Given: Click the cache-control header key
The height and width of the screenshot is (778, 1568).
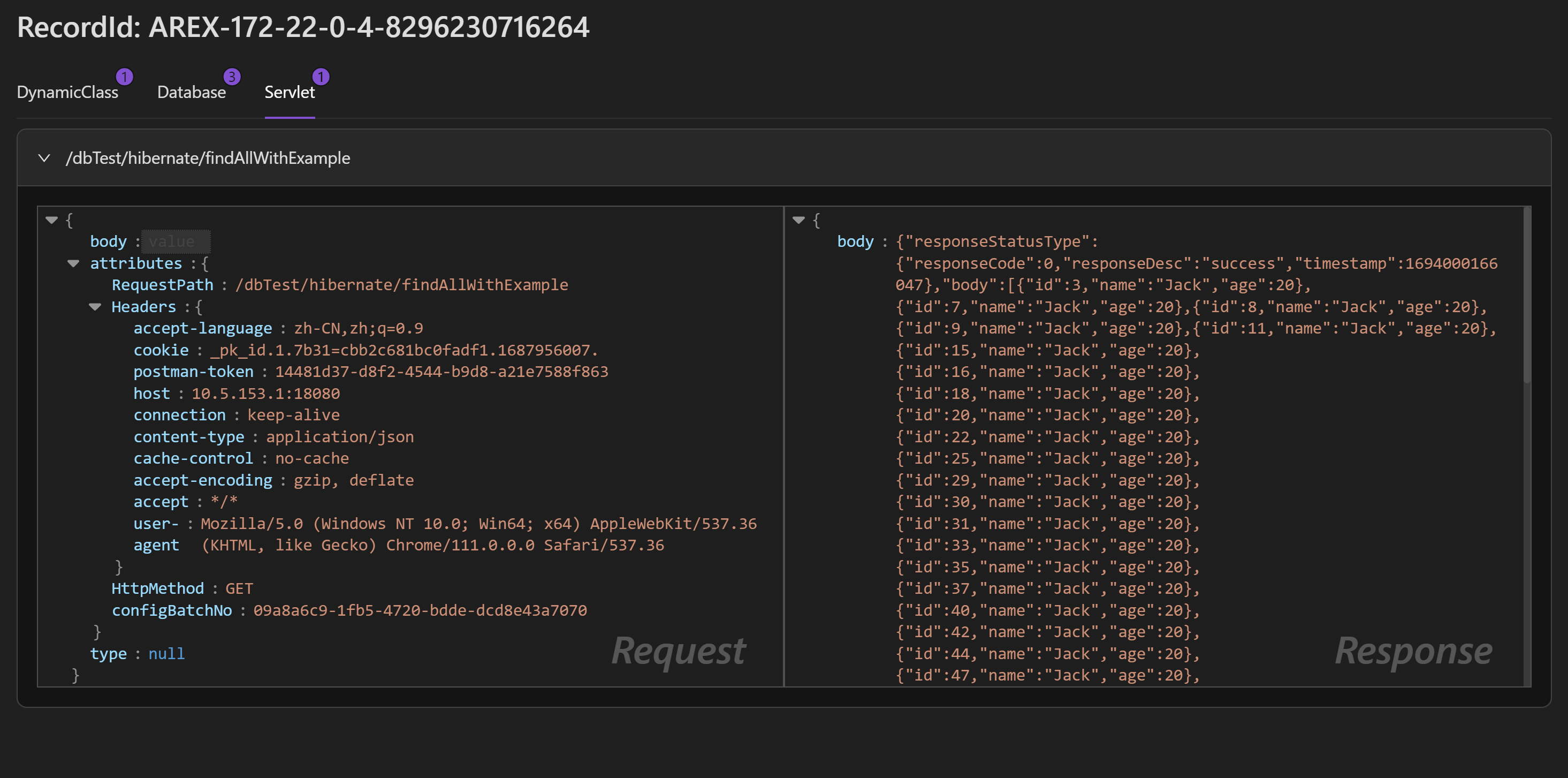Looking at the screenshot, I should [x=194, y=458].
